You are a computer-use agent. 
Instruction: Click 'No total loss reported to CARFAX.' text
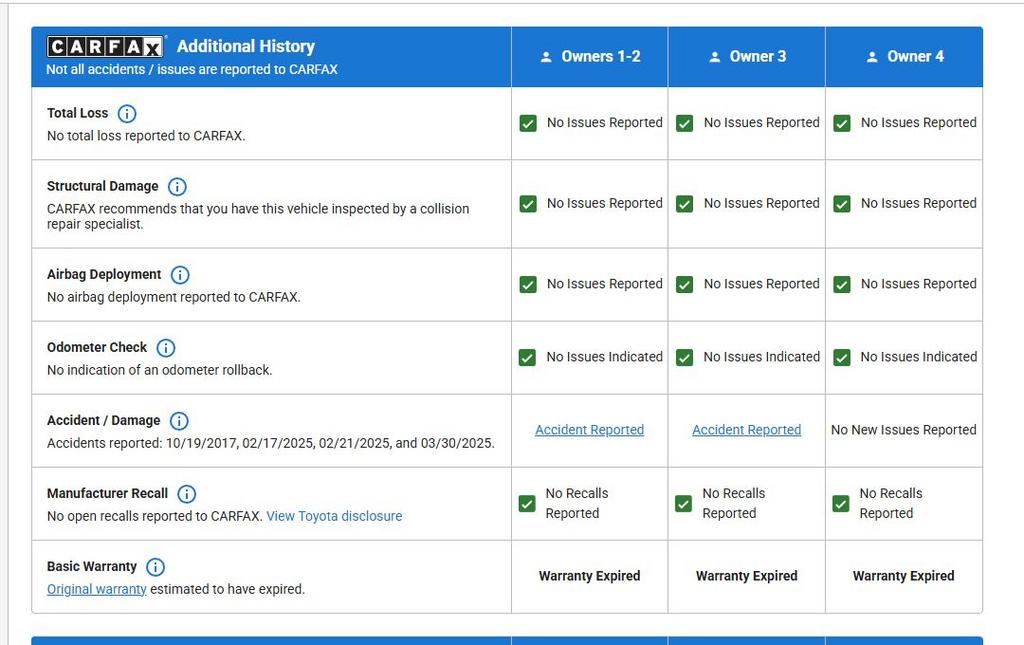tap(146, 136)
